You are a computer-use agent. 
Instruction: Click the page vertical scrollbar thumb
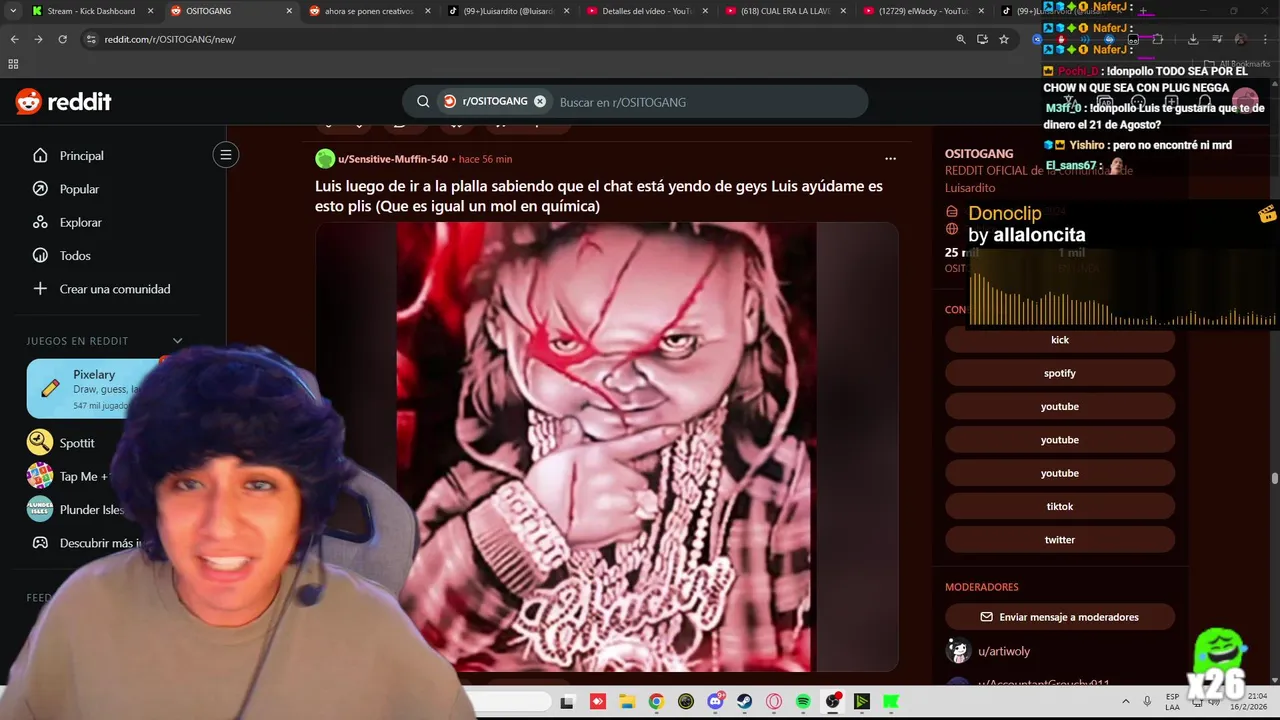[x=1274, y=478]
